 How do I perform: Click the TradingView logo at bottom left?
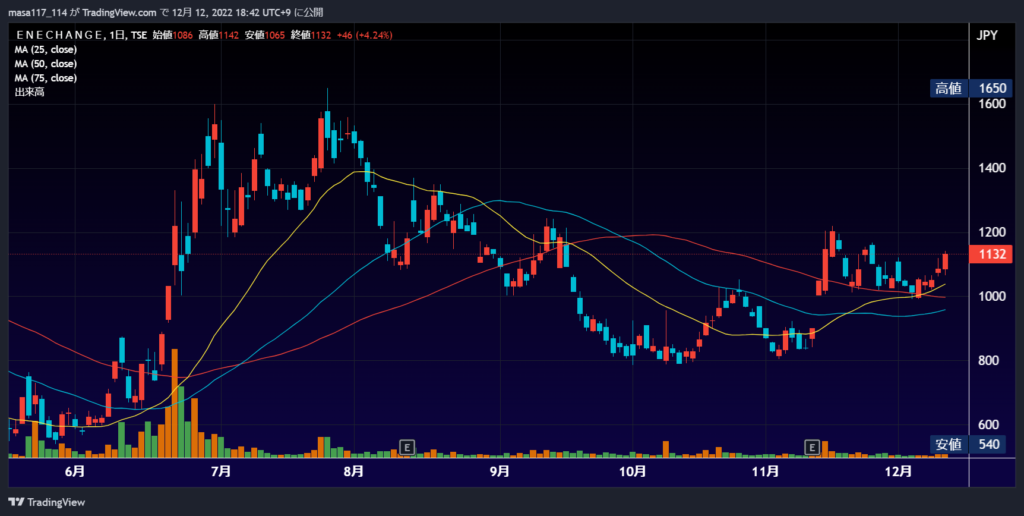pyautogui.click(x=46, y=502)
